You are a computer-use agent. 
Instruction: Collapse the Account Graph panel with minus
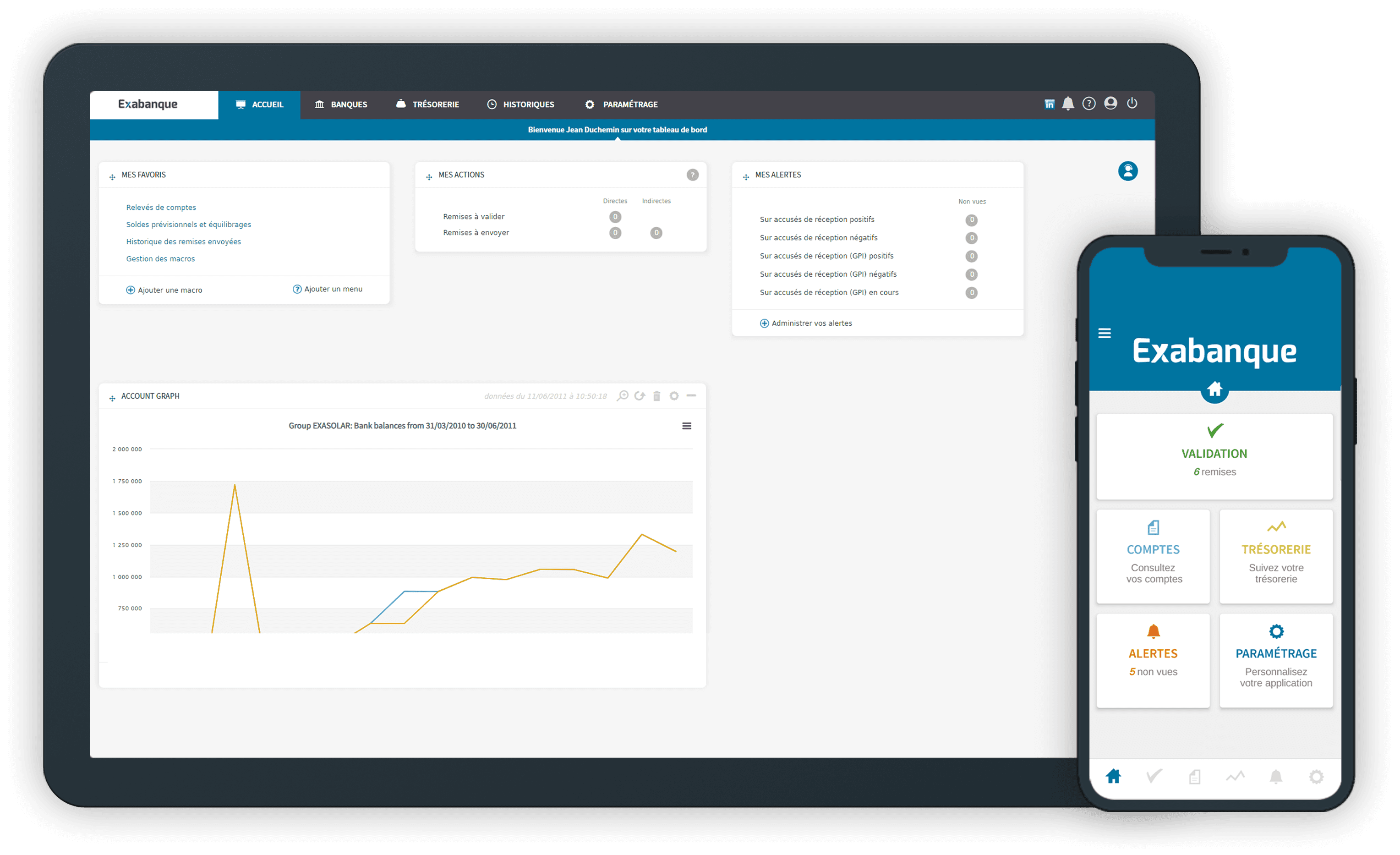pos(691,395)
